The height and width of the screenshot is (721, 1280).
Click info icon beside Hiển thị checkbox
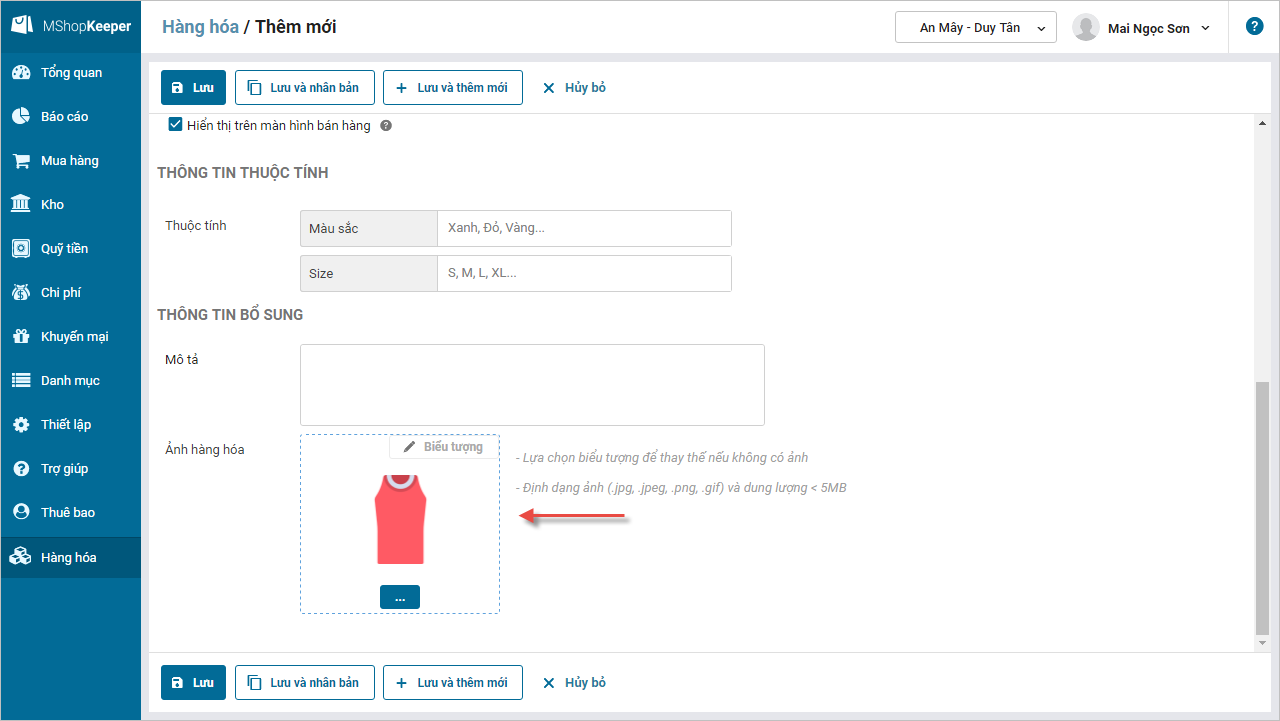coord(386,126)
